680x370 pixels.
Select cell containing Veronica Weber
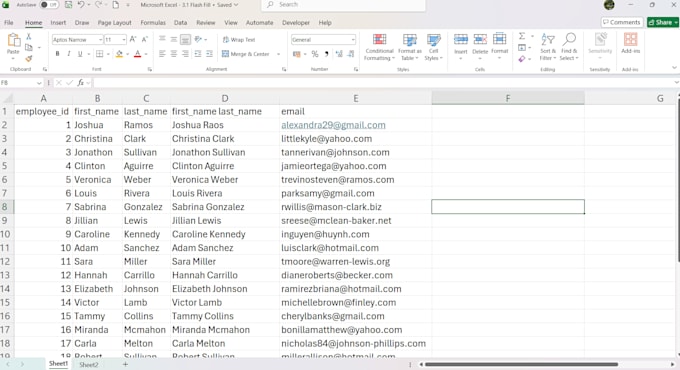225,180
